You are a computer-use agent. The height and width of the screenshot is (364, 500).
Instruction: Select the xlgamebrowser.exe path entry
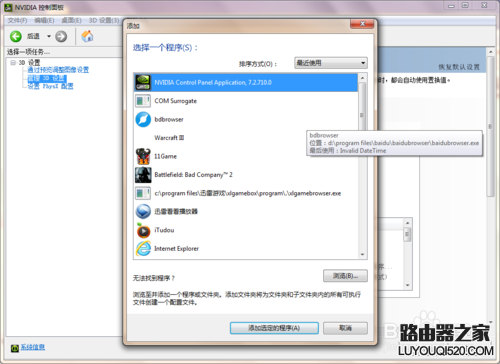coord(246,193)
